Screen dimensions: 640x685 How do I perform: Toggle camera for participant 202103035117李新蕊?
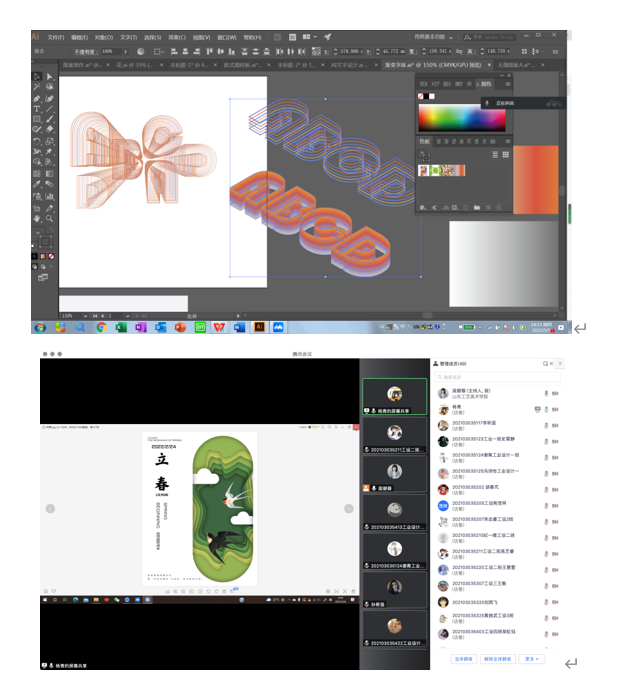[556, 425]
